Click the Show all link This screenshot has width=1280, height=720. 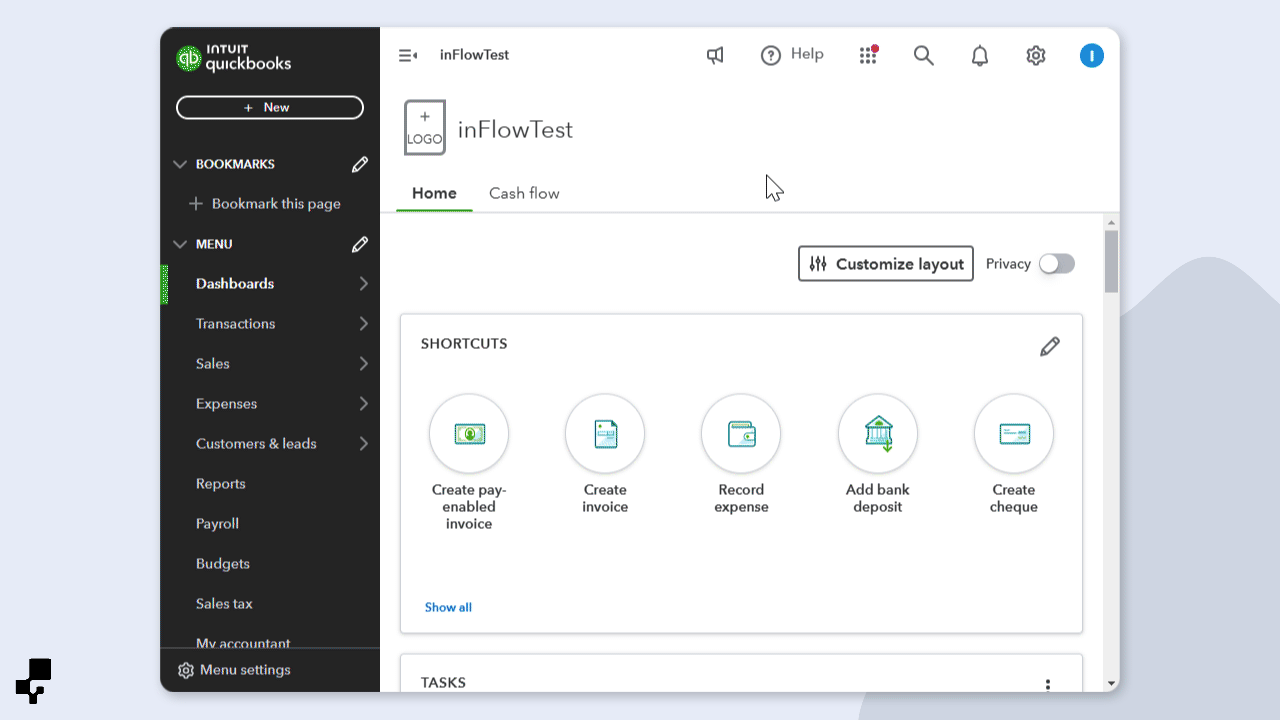pos(448,607)
